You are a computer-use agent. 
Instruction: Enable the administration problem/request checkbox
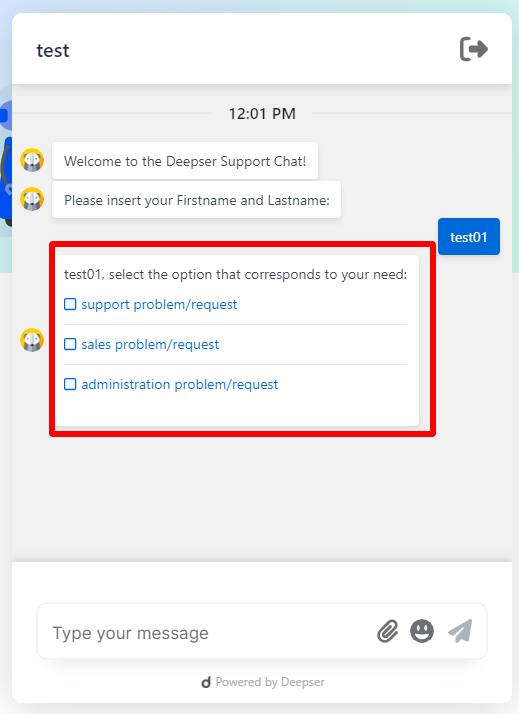click(70, 384)
